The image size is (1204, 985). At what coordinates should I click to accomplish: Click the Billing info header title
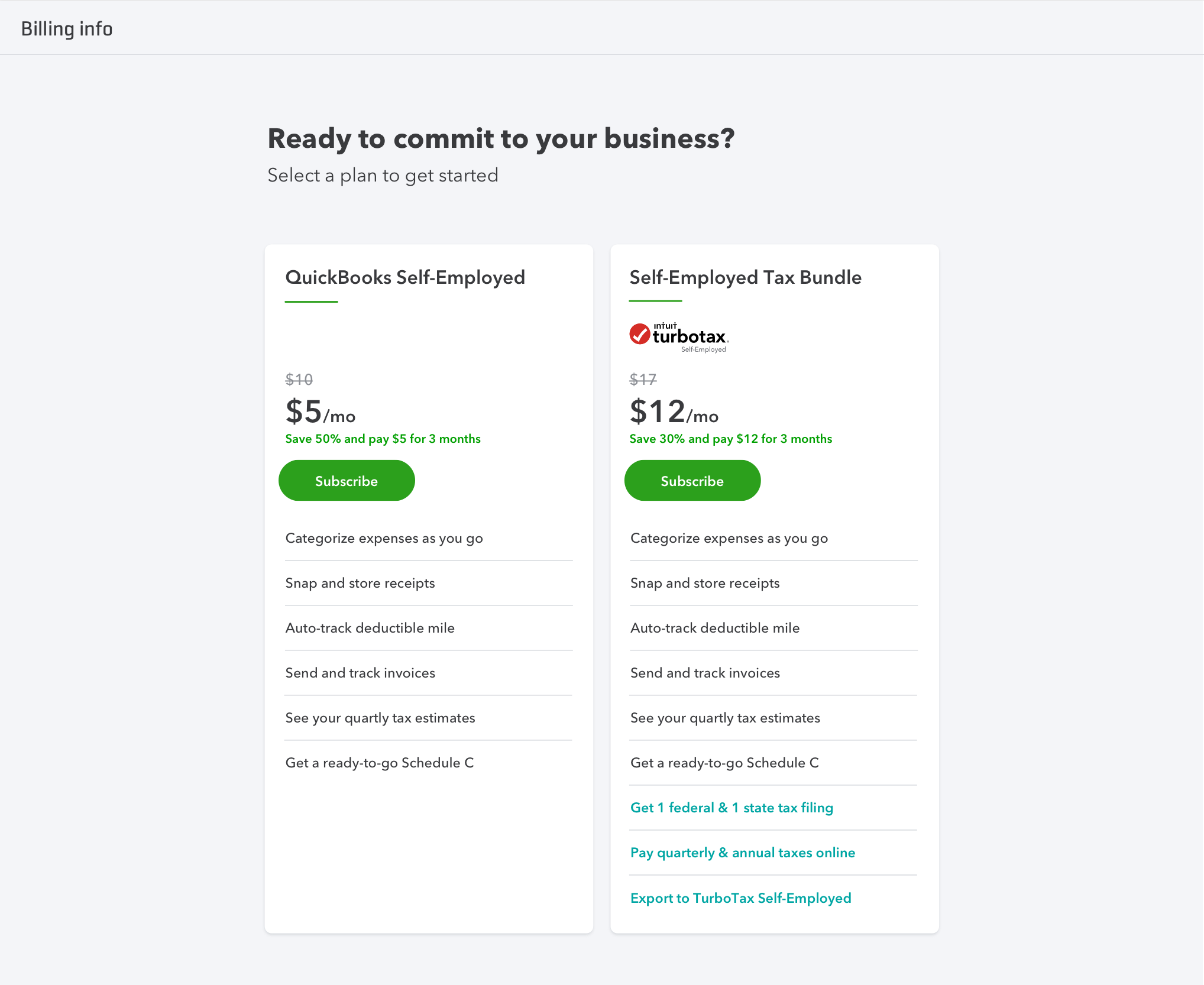click(67, 28)
